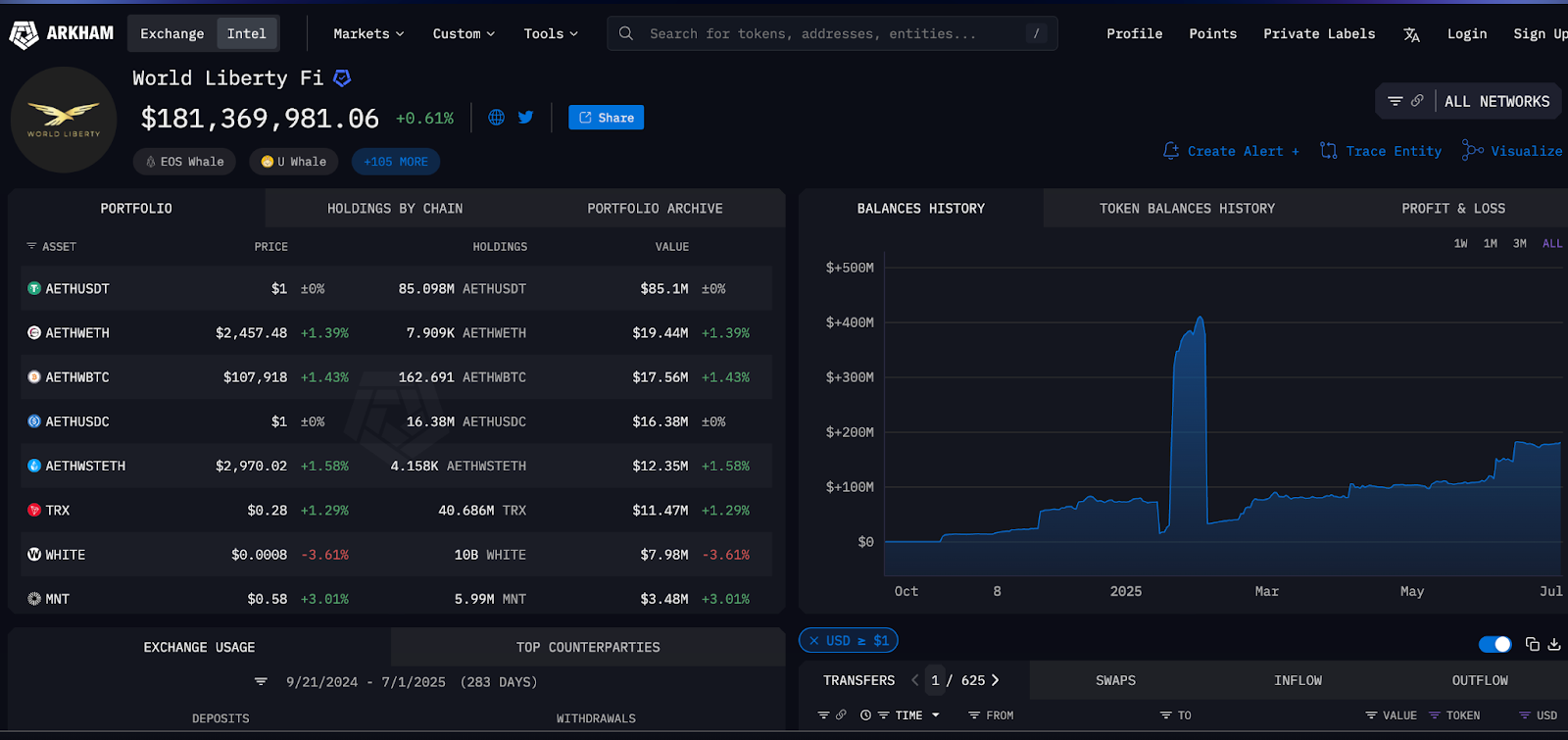Click the TRX token icon
Screen dimensions: 1568x740
coord(34,511)
